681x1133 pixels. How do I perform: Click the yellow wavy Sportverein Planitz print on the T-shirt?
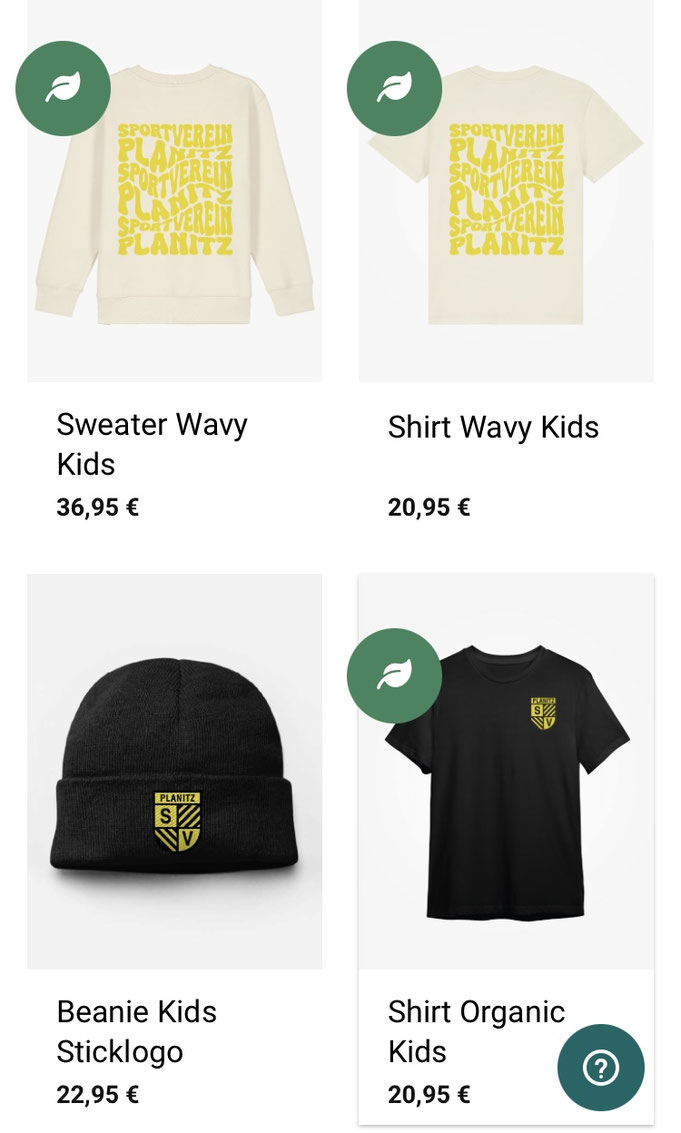[506, 187]
